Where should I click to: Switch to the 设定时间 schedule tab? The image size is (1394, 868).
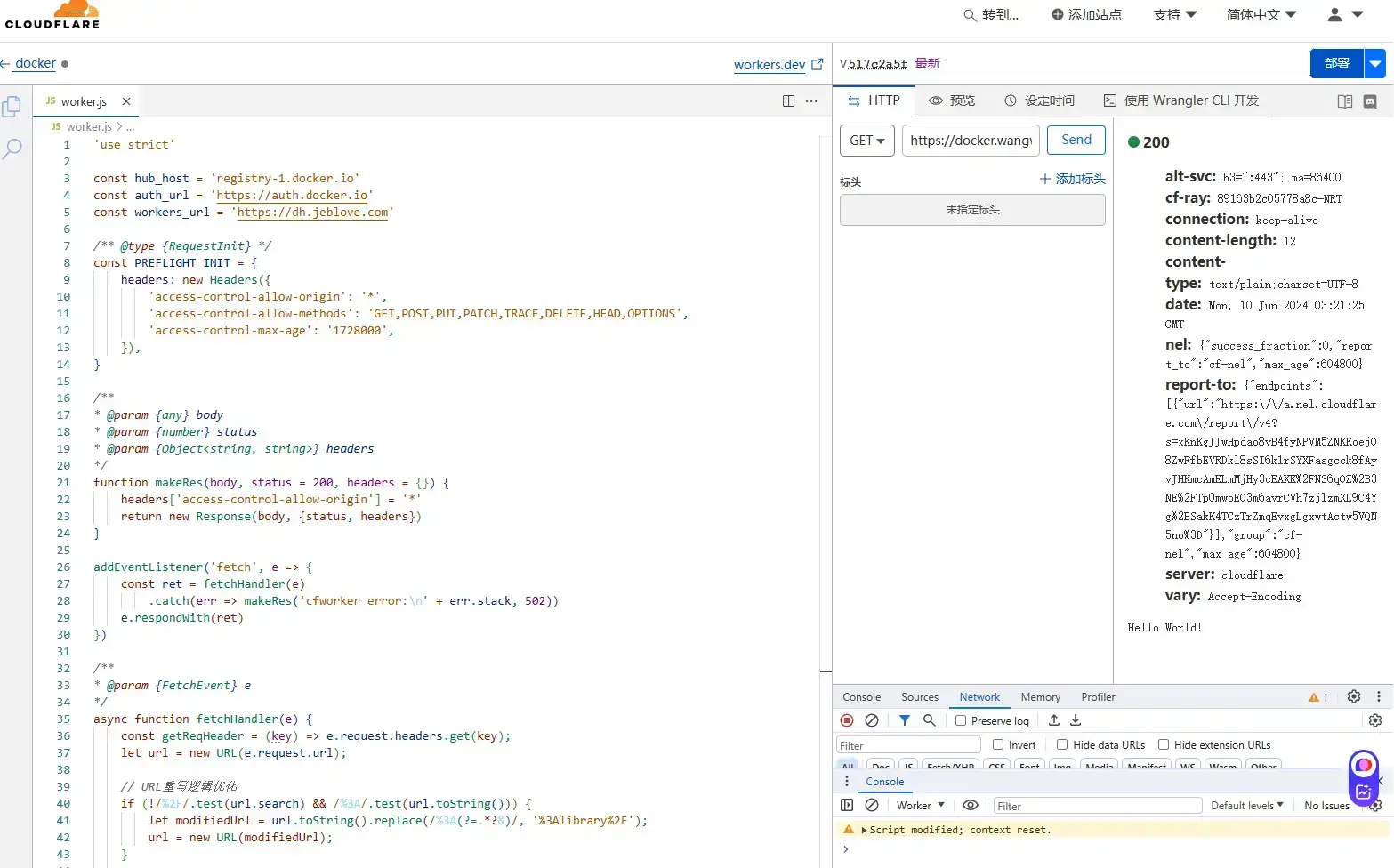pos(1039,100)
